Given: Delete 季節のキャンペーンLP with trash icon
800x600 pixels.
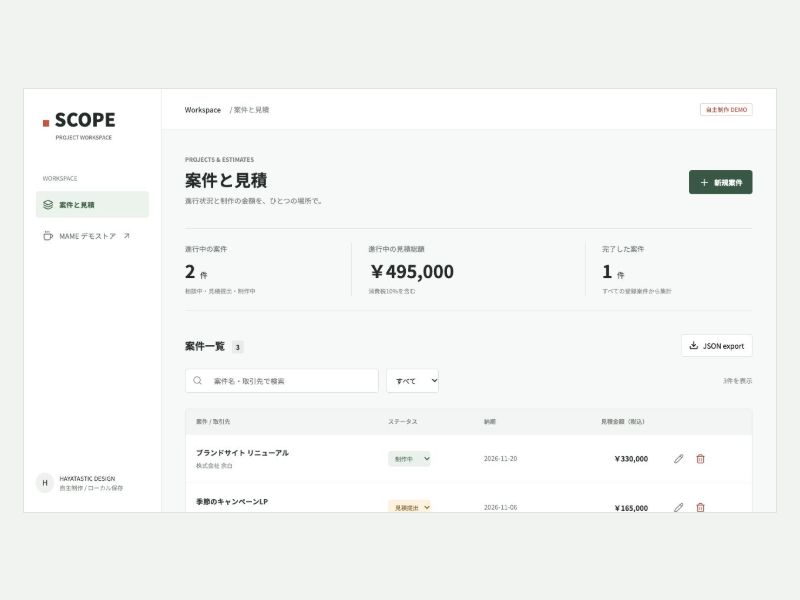Looking at the screenshot, I should tap(701, 507).
